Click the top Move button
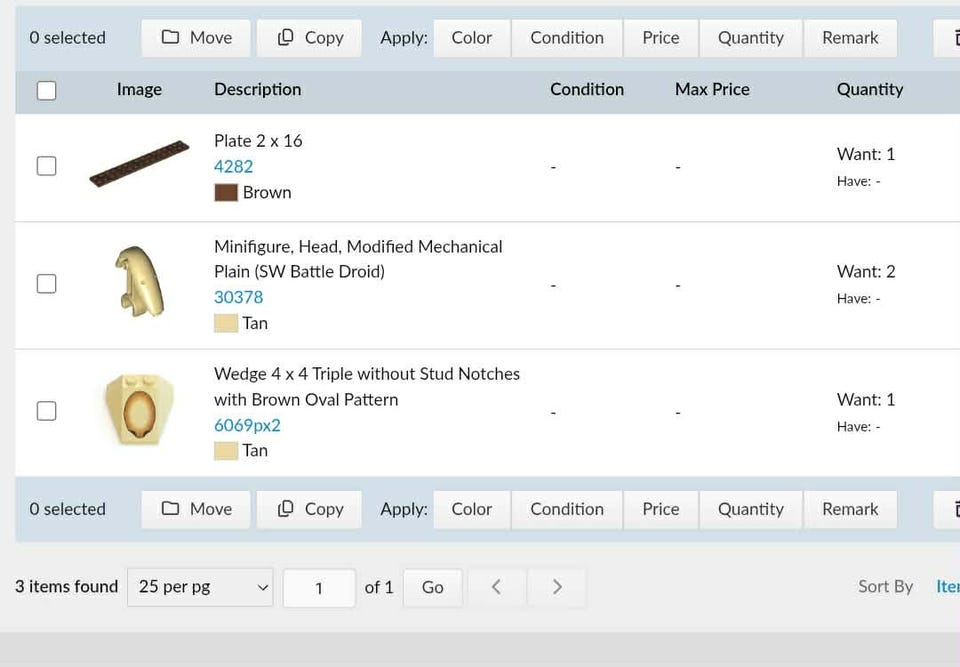This screenshot has height=667, width=960. tap(196, 38)
